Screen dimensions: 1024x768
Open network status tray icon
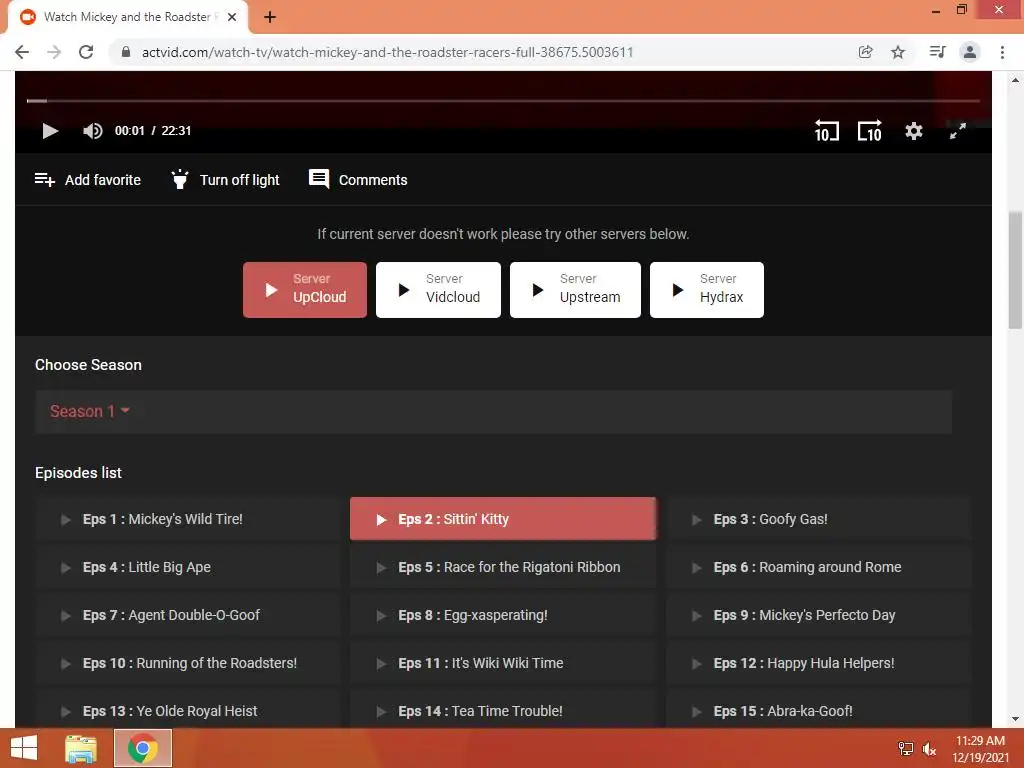tap(906, 748)
